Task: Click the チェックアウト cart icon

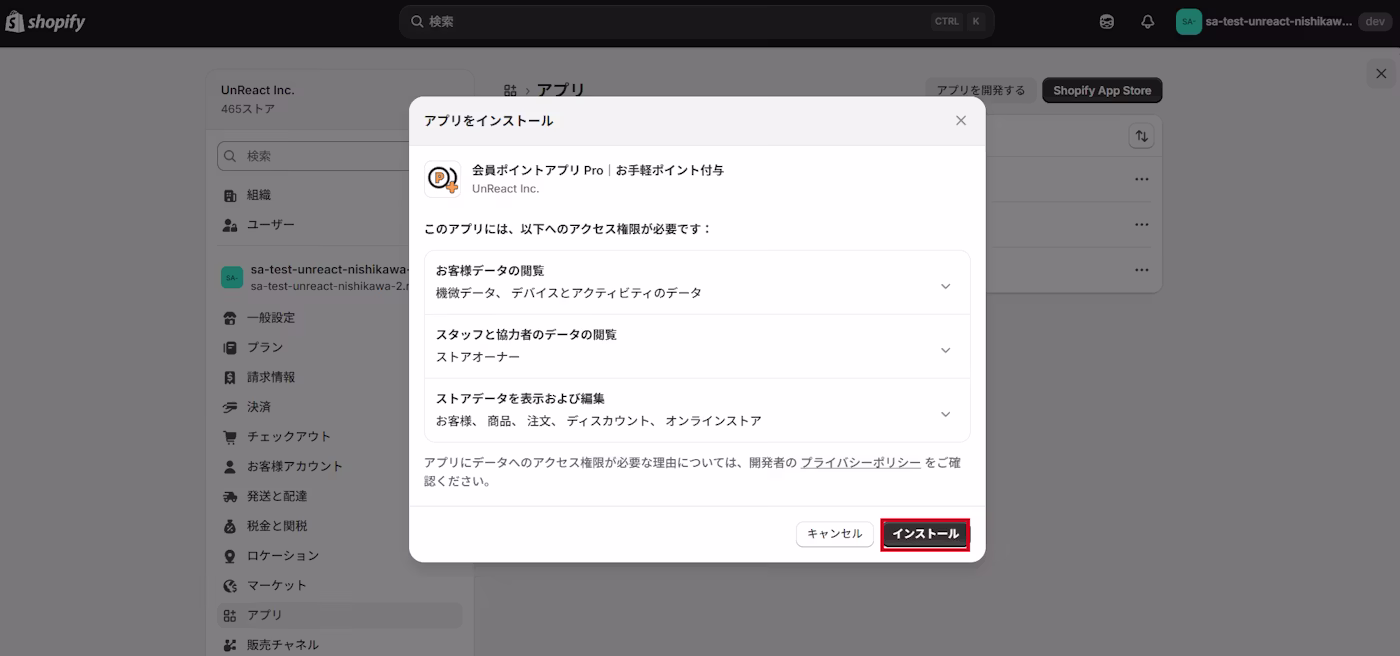Action: [230, 437]
